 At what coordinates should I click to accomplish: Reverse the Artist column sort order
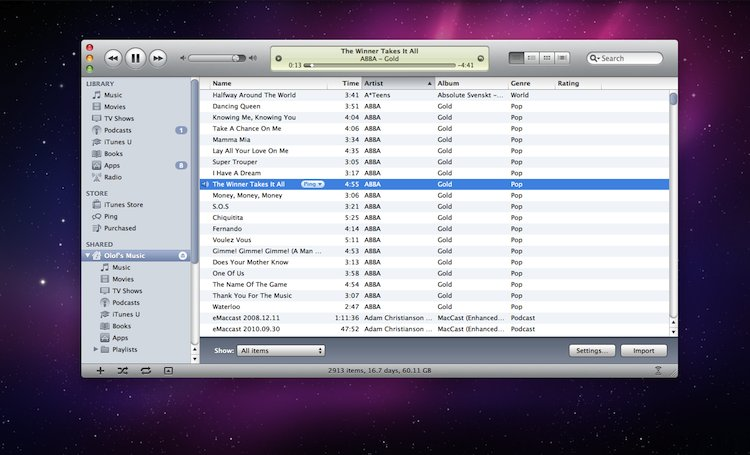coord(398,83)
